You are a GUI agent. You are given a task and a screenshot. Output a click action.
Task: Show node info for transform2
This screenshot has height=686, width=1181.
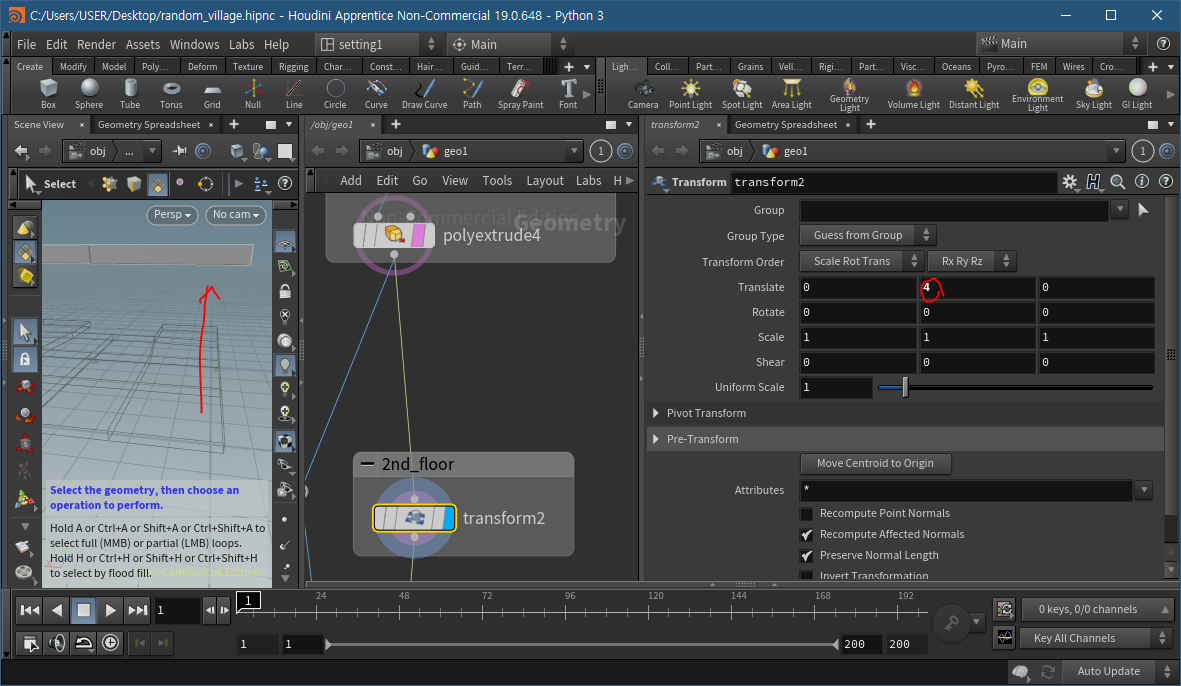point(1142,181)
